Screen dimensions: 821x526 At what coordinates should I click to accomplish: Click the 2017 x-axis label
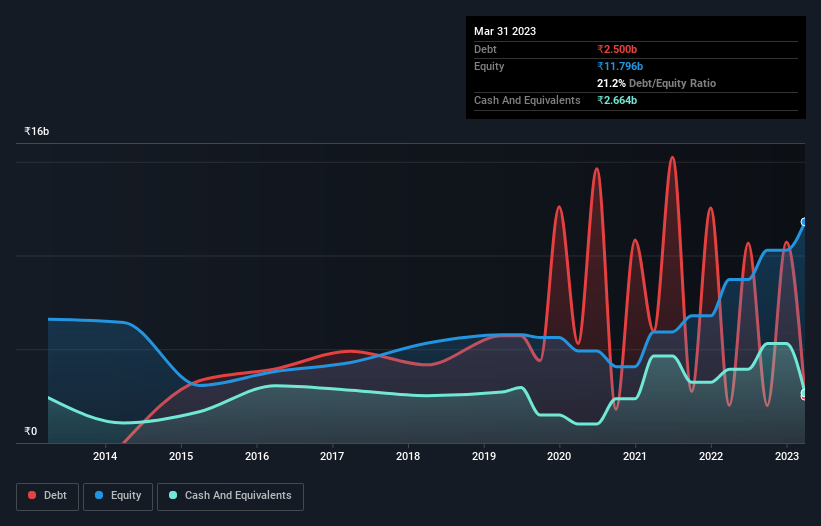[332, 456]
